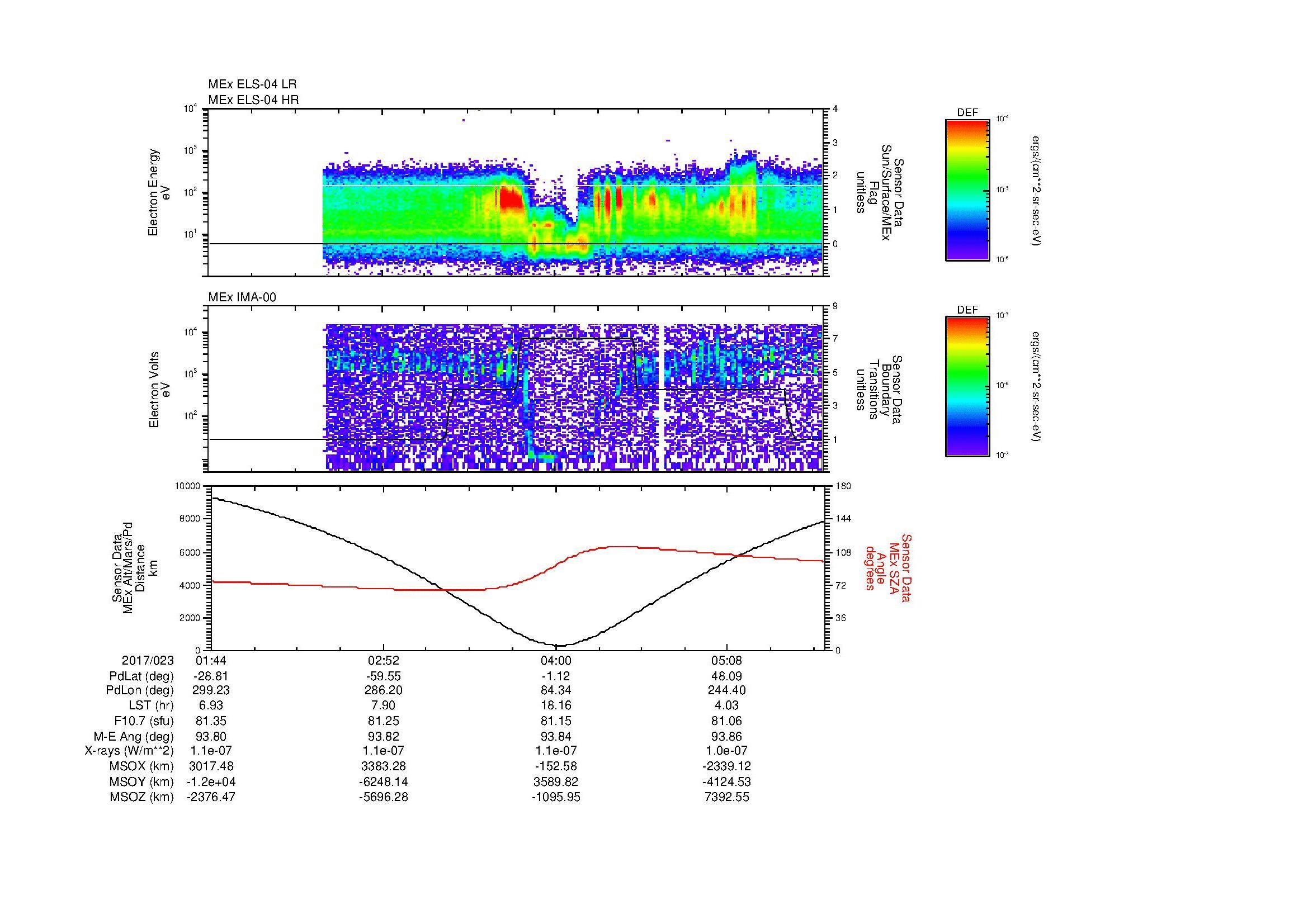This screenshot has height=924, width=1308.
Task: Click the PdLon value '244.40'
Action: [x=726, y=690]
